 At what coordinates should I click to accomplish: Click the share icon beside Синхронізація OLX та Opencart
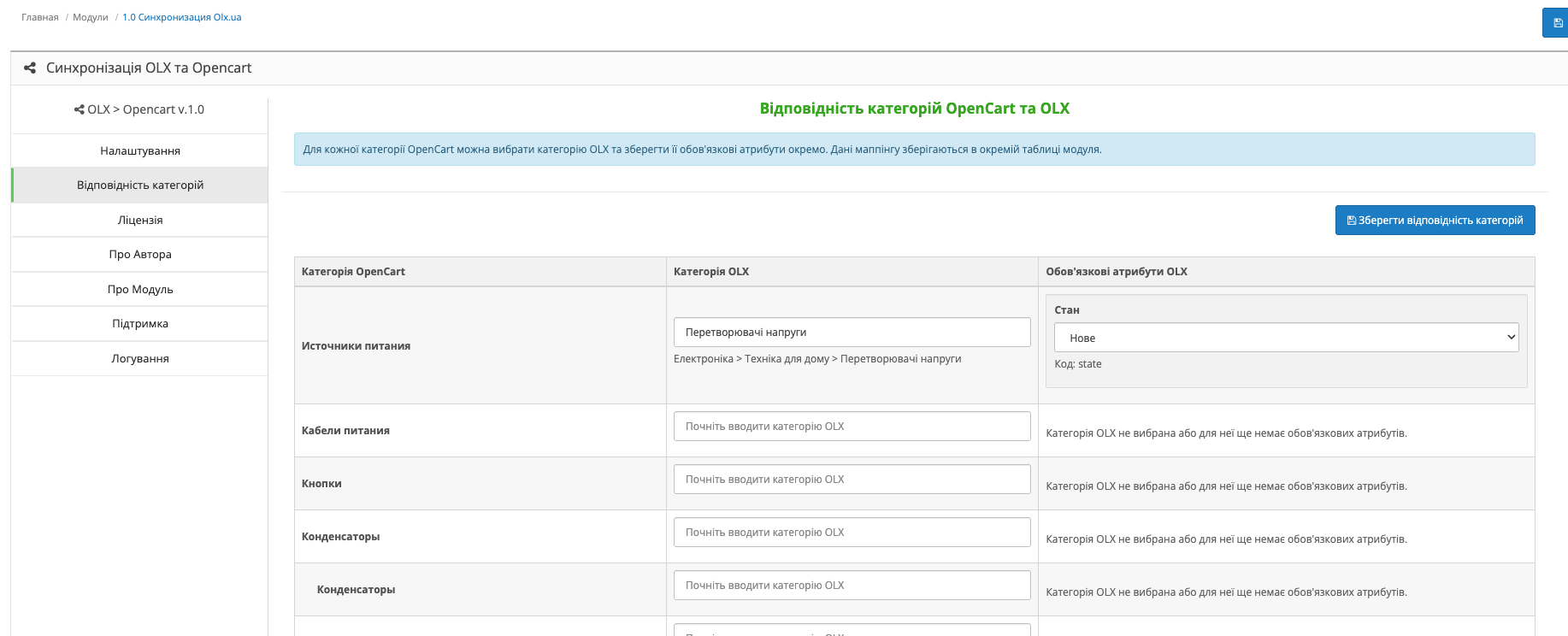30,68
